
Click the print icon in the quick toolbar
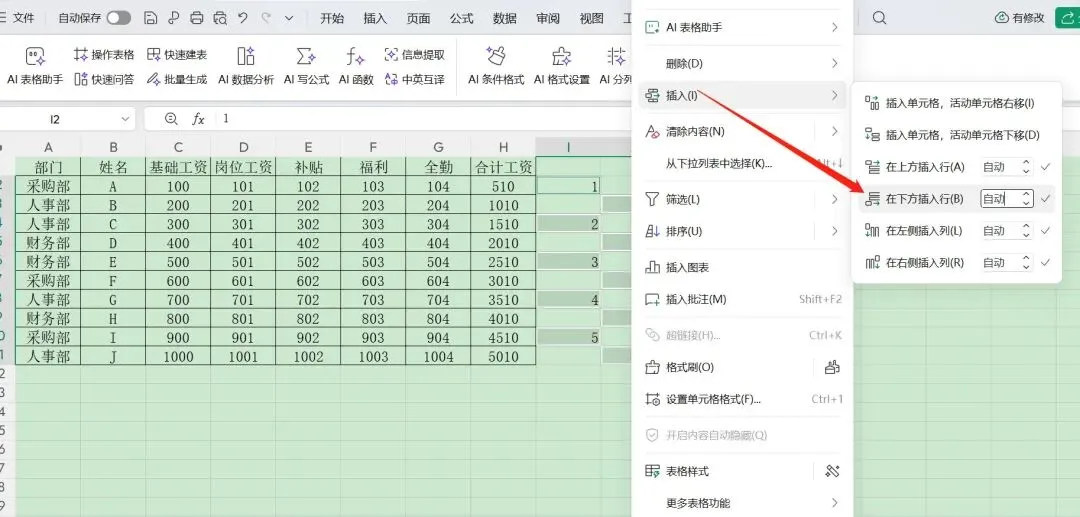click(x=197, y=19)
